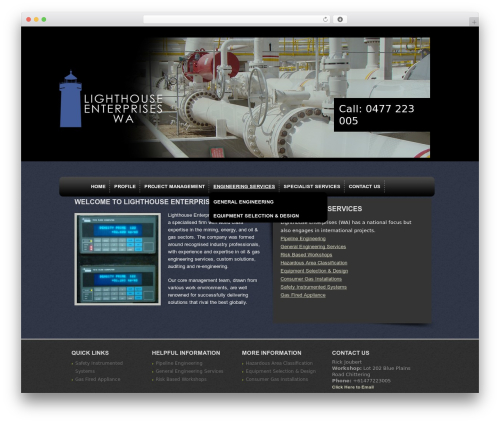
Task: Open footer Pipeline Engineering link
Action: (x=179, y=363)
